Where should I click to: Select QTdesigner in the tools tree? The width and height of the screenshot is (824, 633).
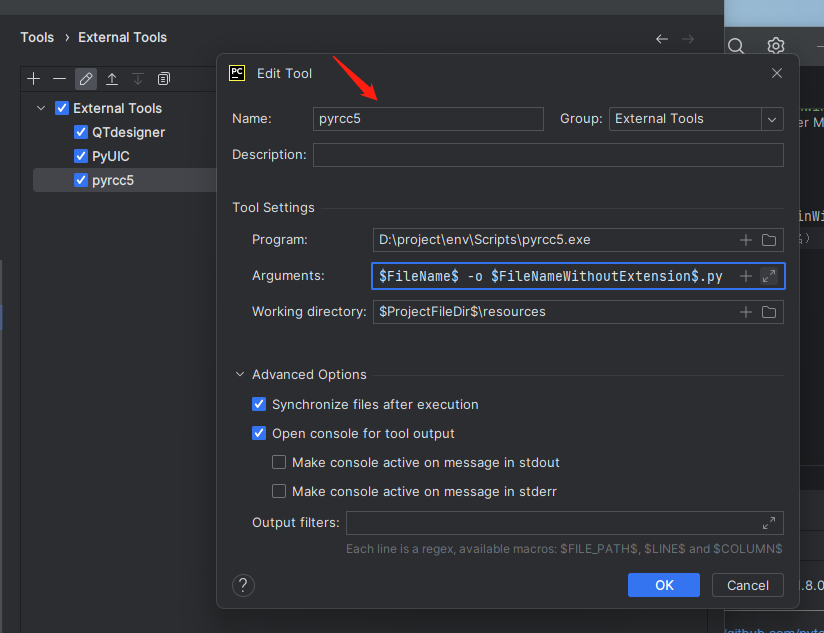point(128,132)
